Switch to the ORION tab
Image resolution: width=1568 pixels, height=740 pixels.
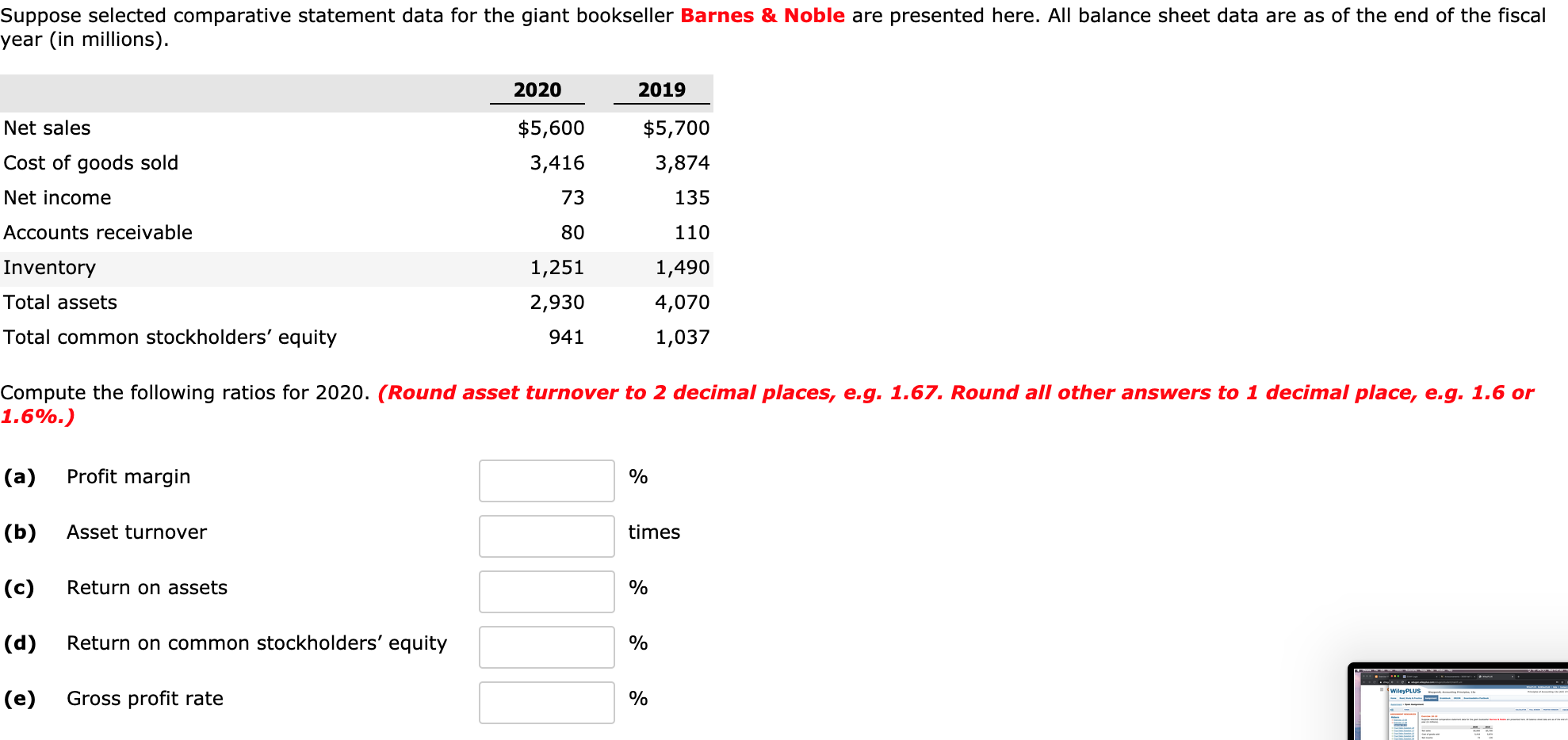point(1457,698)
